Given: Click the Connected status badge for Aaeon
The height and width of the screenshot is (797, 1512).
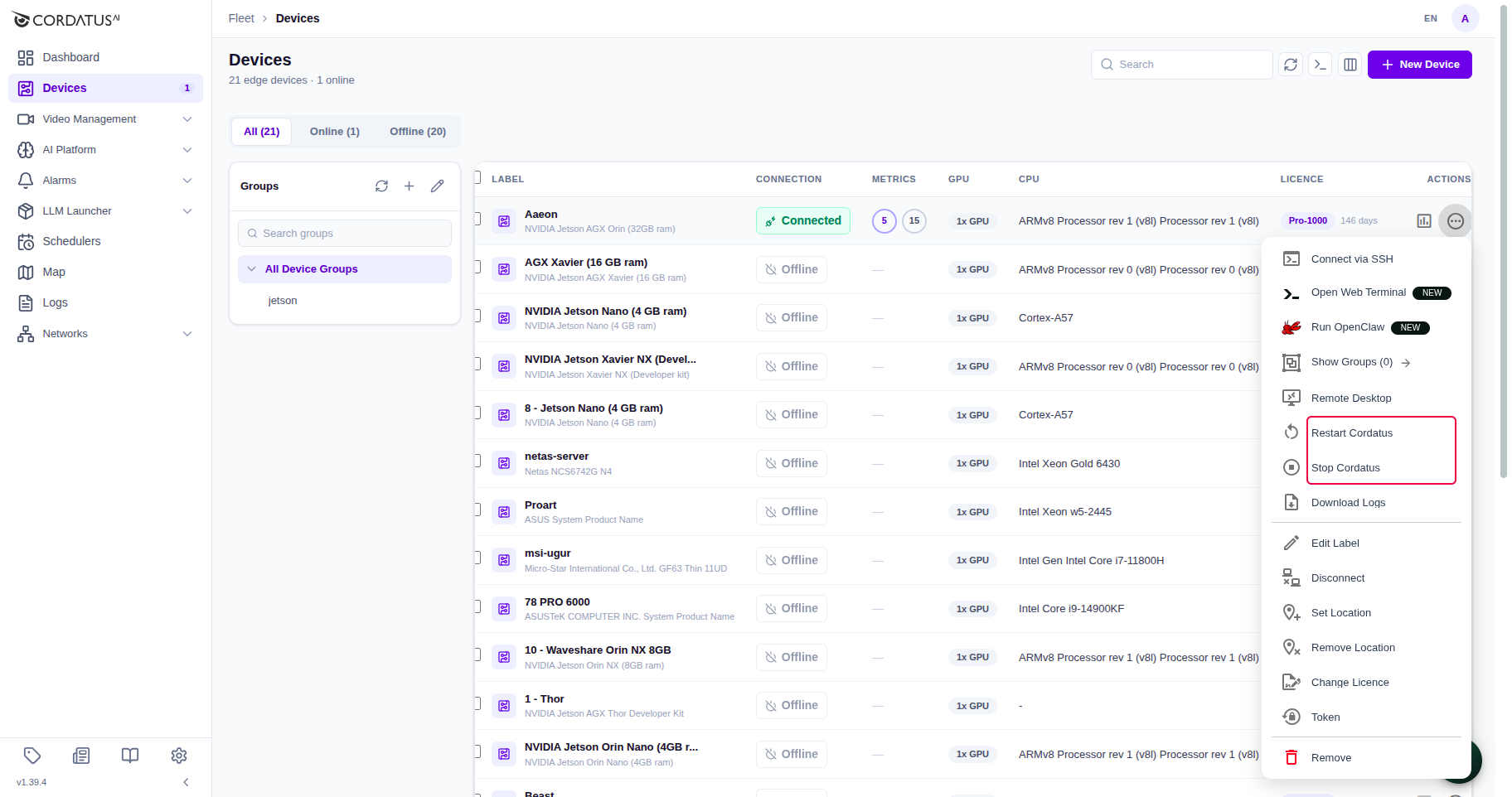Looking at the screenshot, I should (803, 221).
